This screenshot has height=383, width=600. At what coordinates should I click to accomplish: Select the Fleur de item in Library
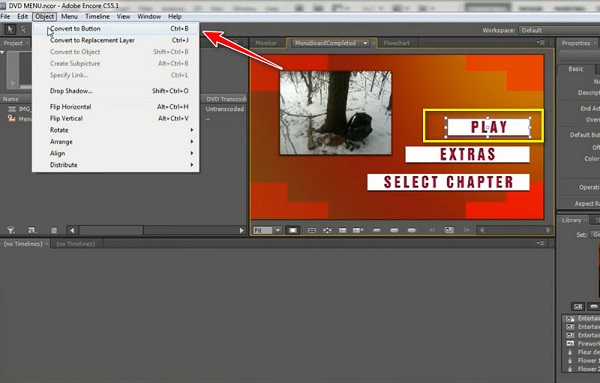pyautogui.click(x=583, y=352)
